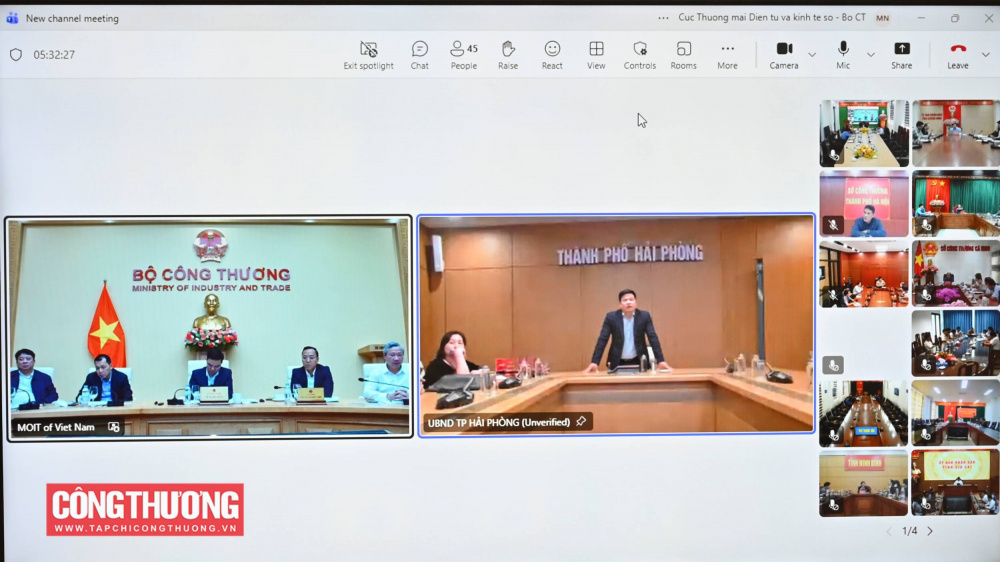
Task: Go to previous page of participant thumbnails
Action: click(889, 531)
